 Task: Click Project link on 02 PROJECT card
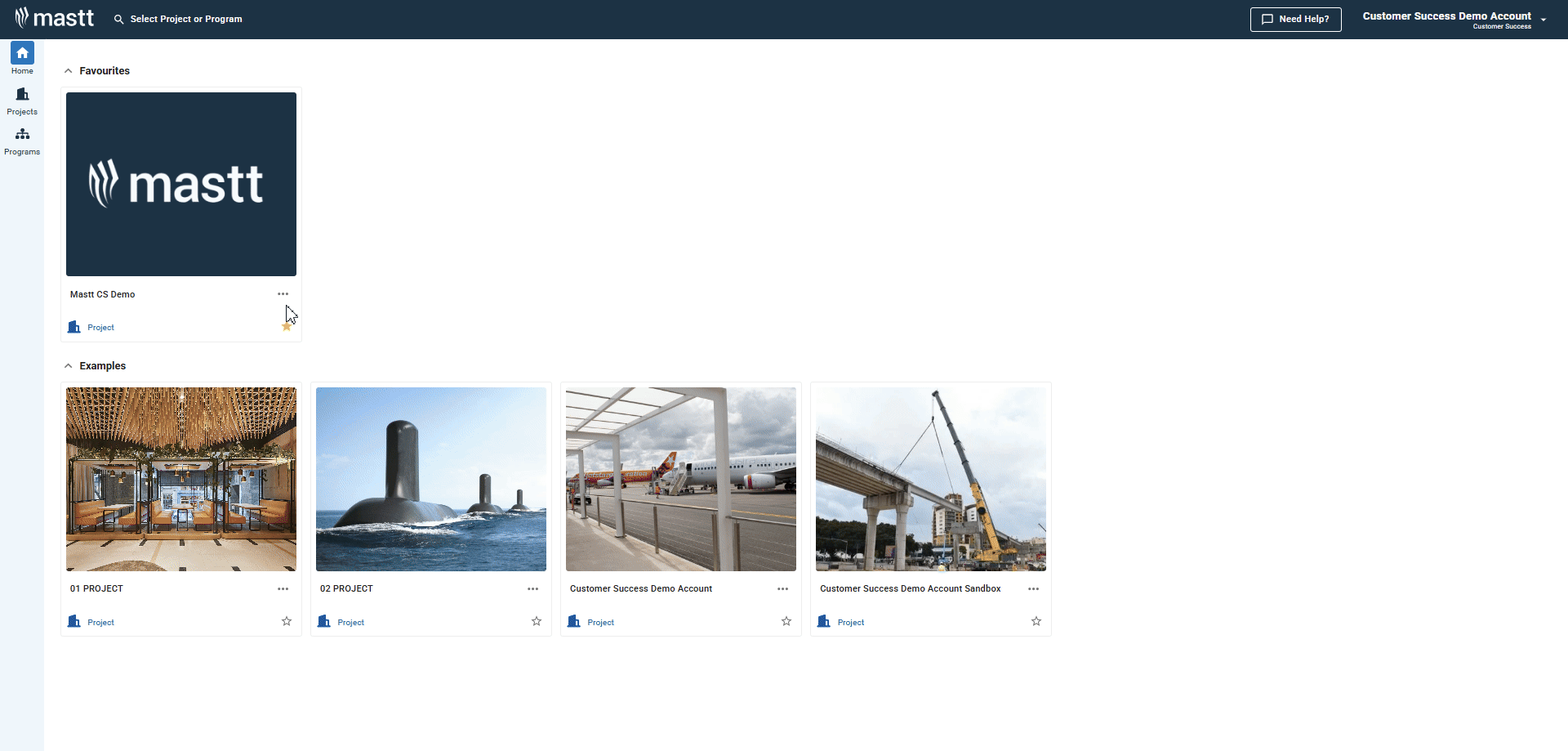[x=350, y=623]
